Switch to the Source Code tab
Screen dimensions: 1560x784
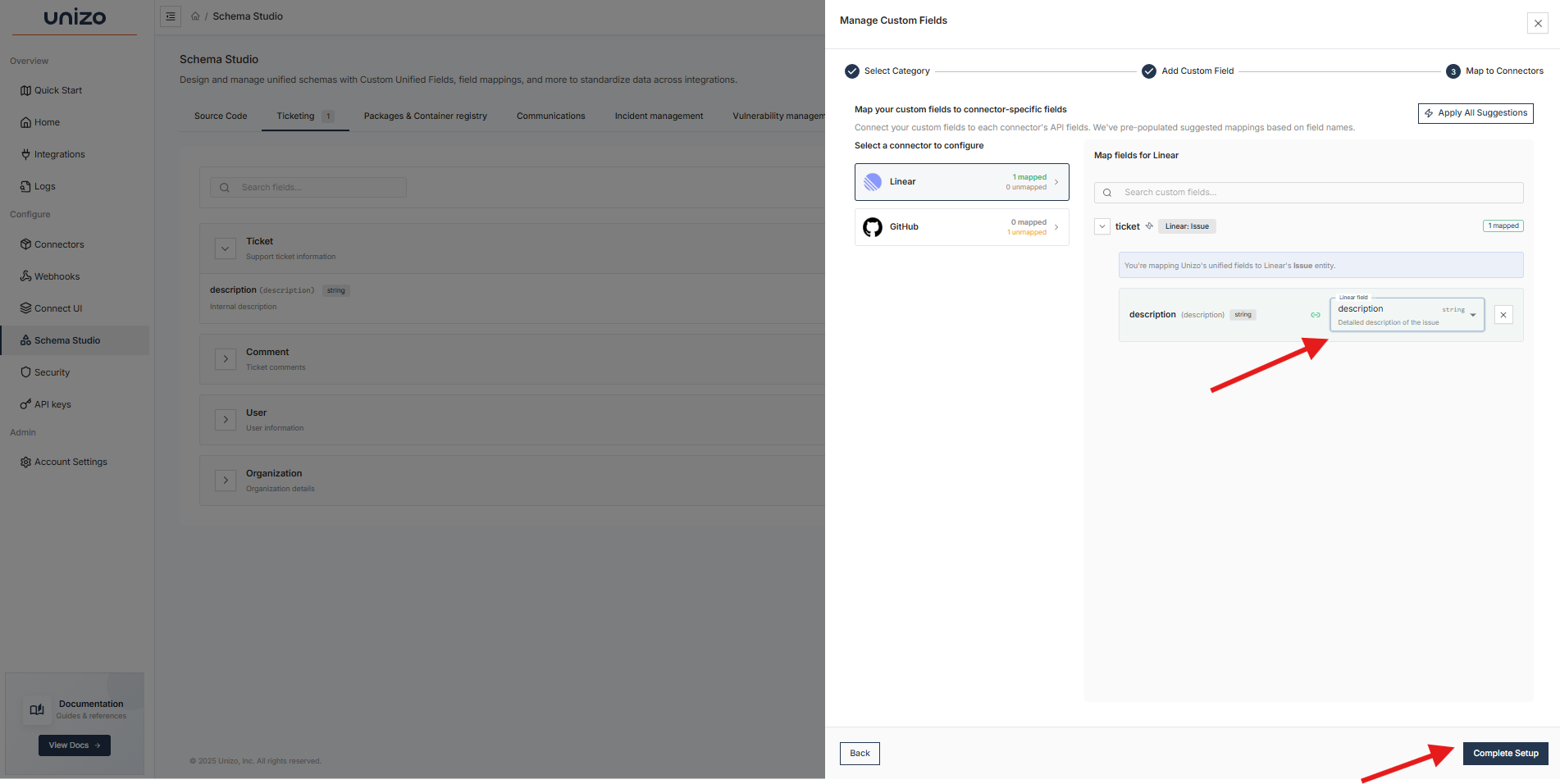(x=221, y=116)
